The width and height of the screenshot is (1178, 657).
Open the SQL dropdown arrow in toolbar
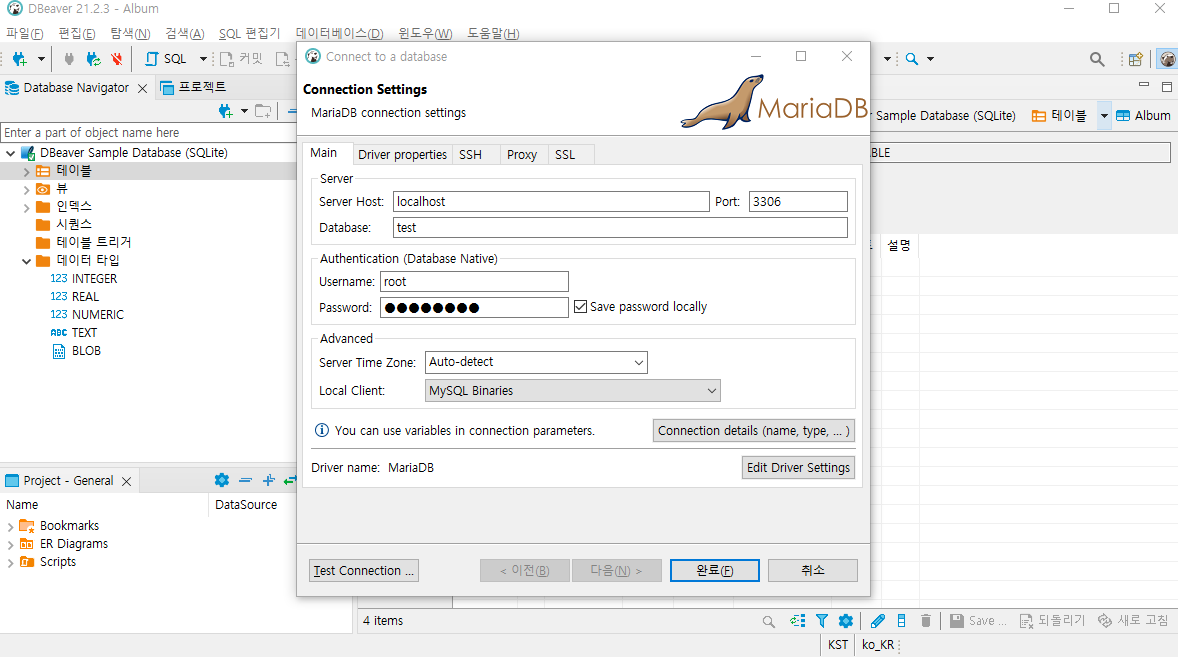click(x=203, y=59)
